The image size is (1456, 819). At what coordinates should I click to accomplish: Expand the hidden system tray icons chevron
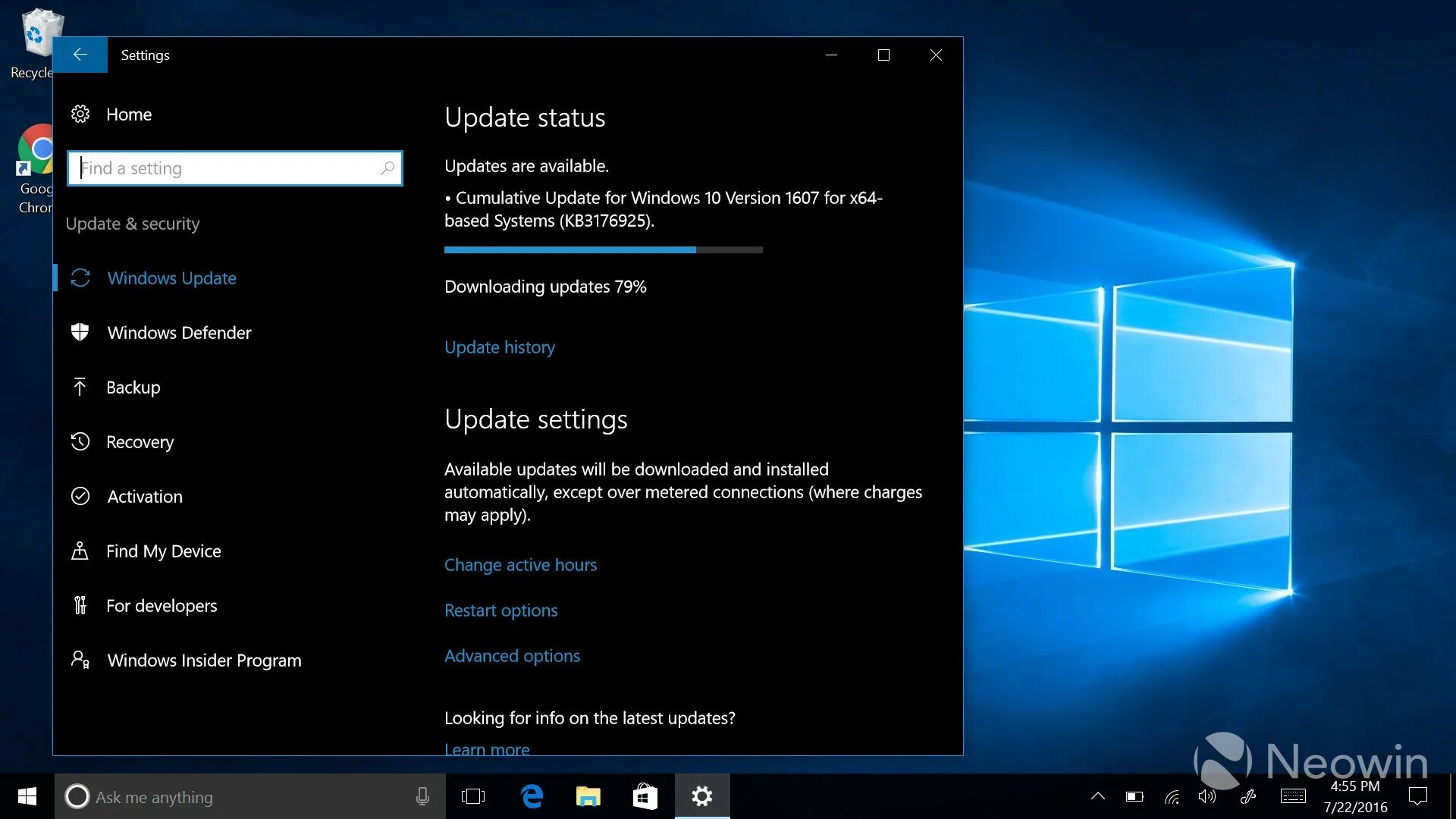(1097, 796)
